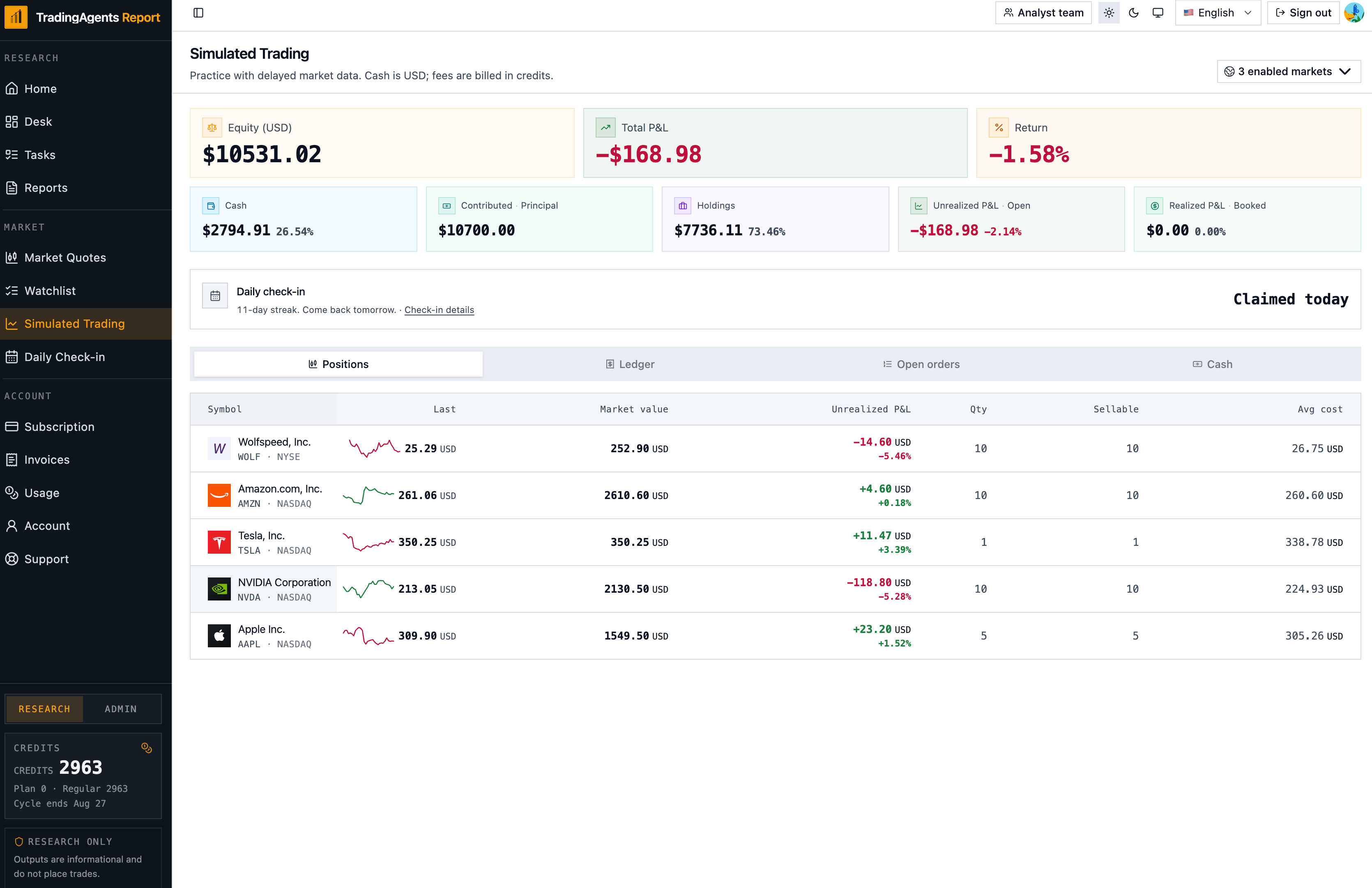Click the Amazon logo thumbnail

coord(219,495)
